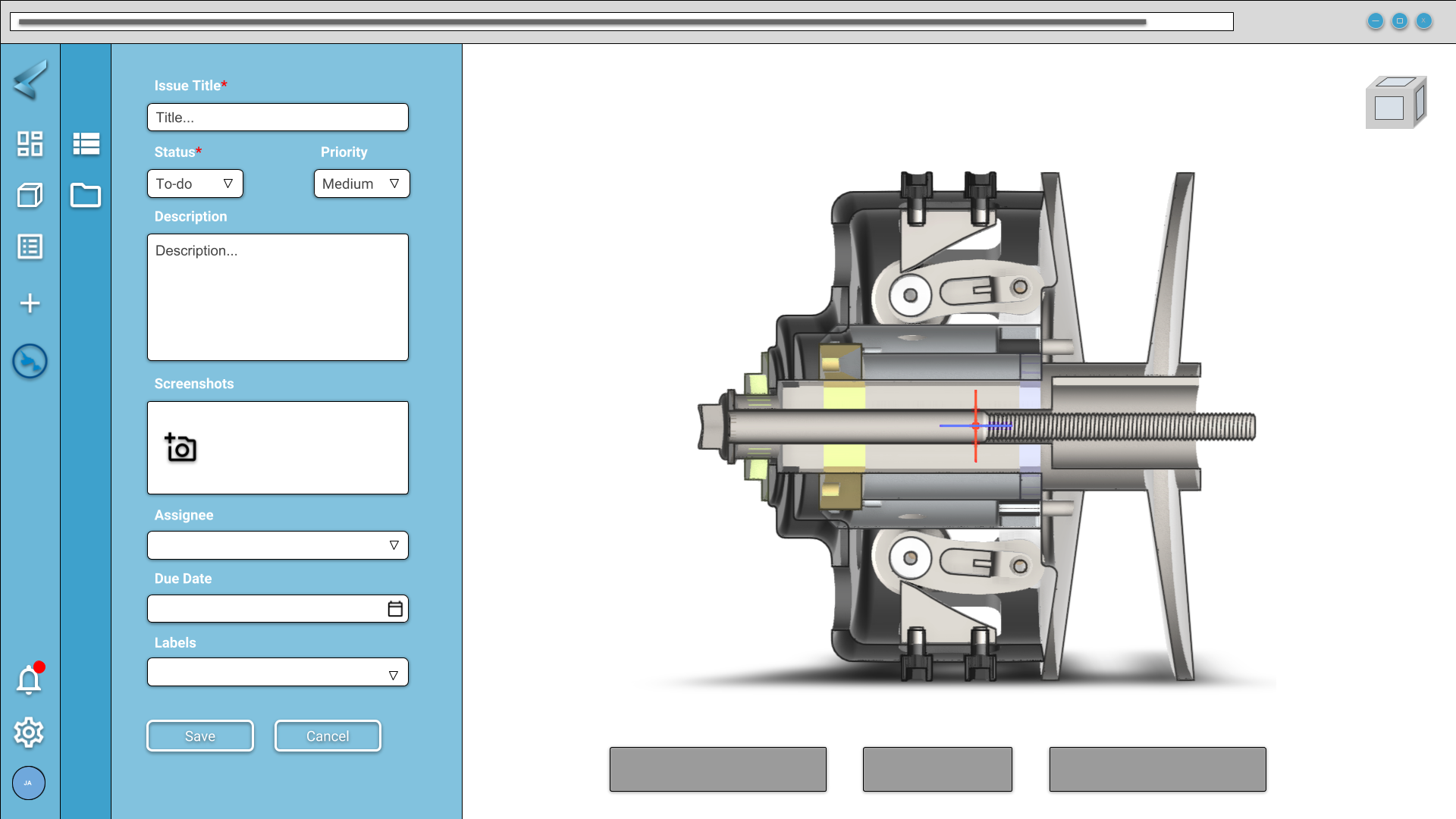The width and height of the screenshot is (1456, 819).
Task: Open notifications bell icon
Action: click(30, 679)
